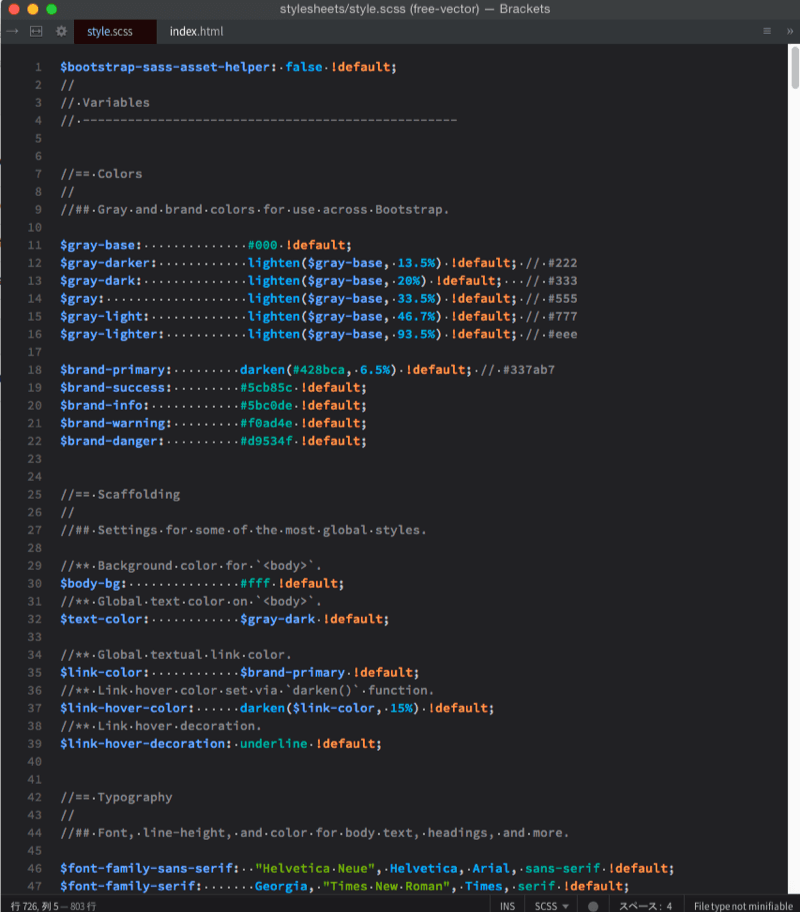Click the $link-hover-color variable name
The image size is (800, 912).
[x=124, y=708]
